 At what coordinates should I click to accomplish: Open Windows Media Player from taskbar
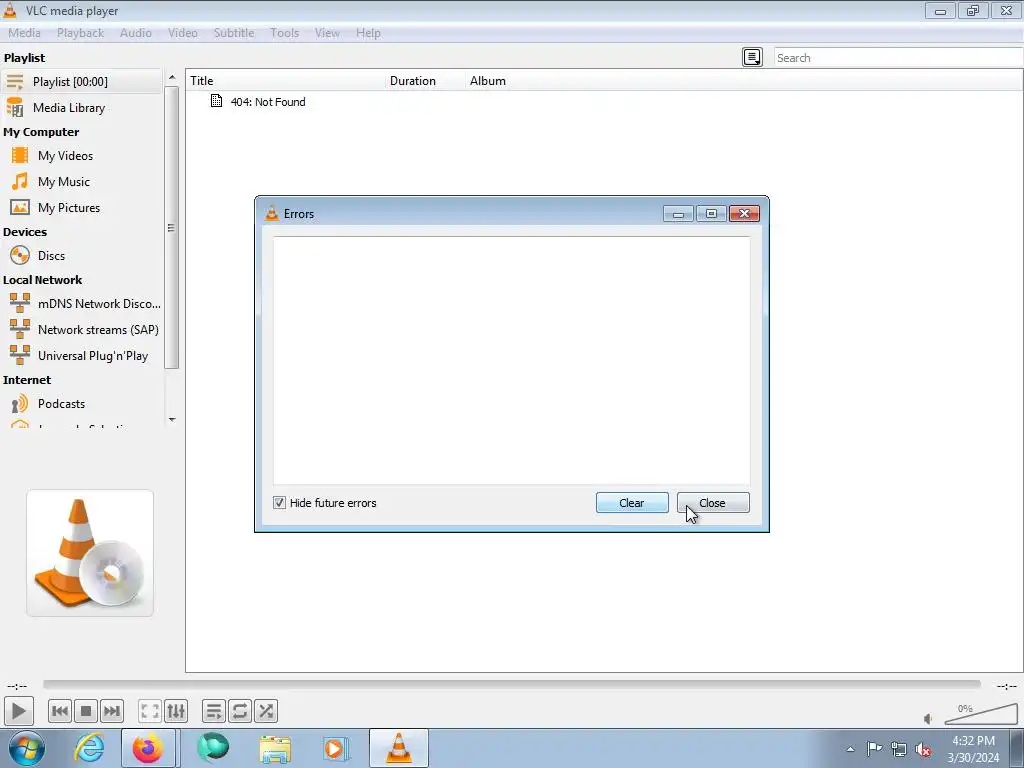[336, 748]
